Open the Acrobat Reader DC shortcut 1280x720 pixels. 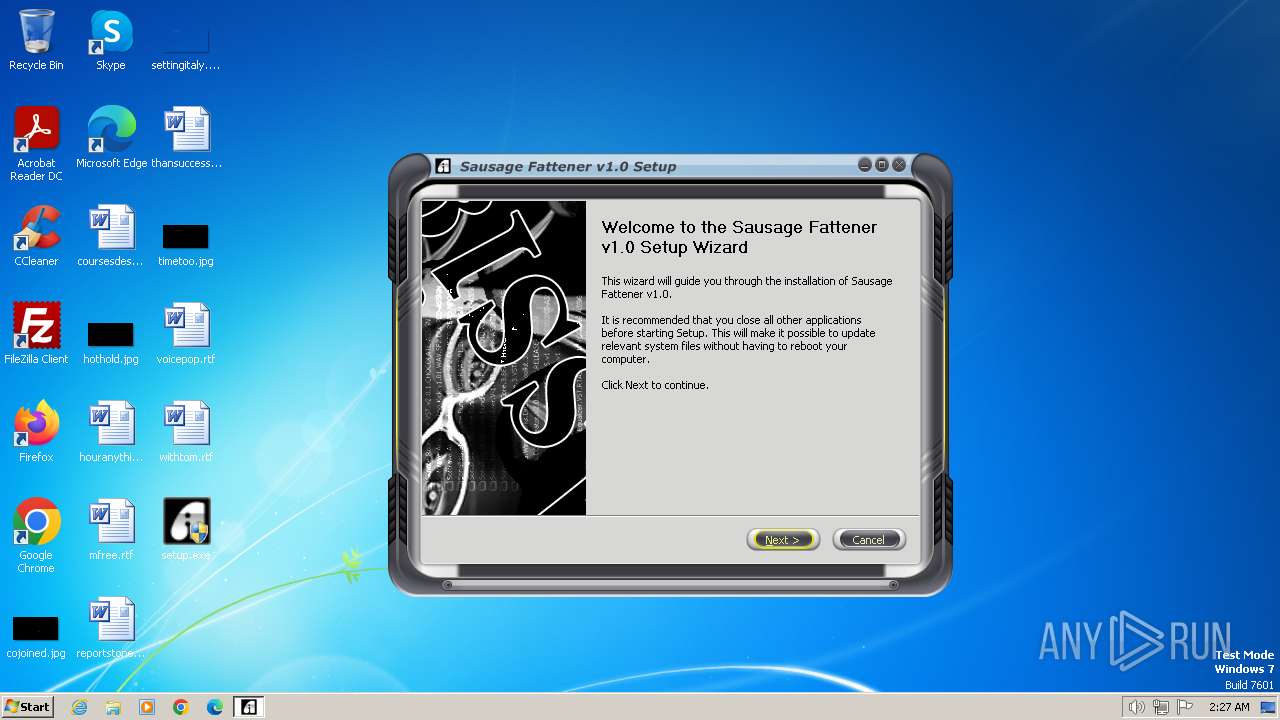[36, 144]
